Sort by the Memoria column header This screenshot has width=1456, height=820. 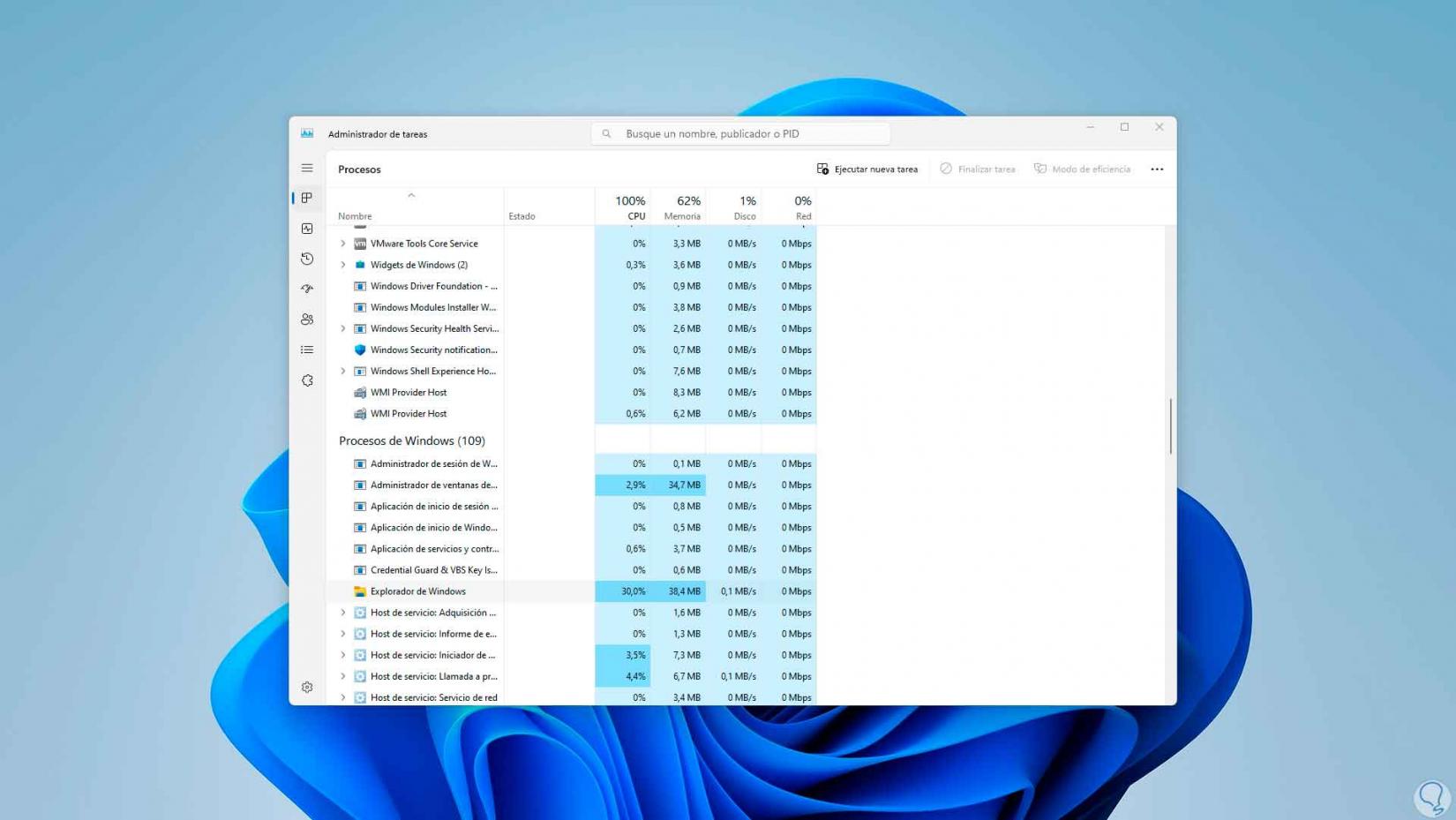[678, 207]
